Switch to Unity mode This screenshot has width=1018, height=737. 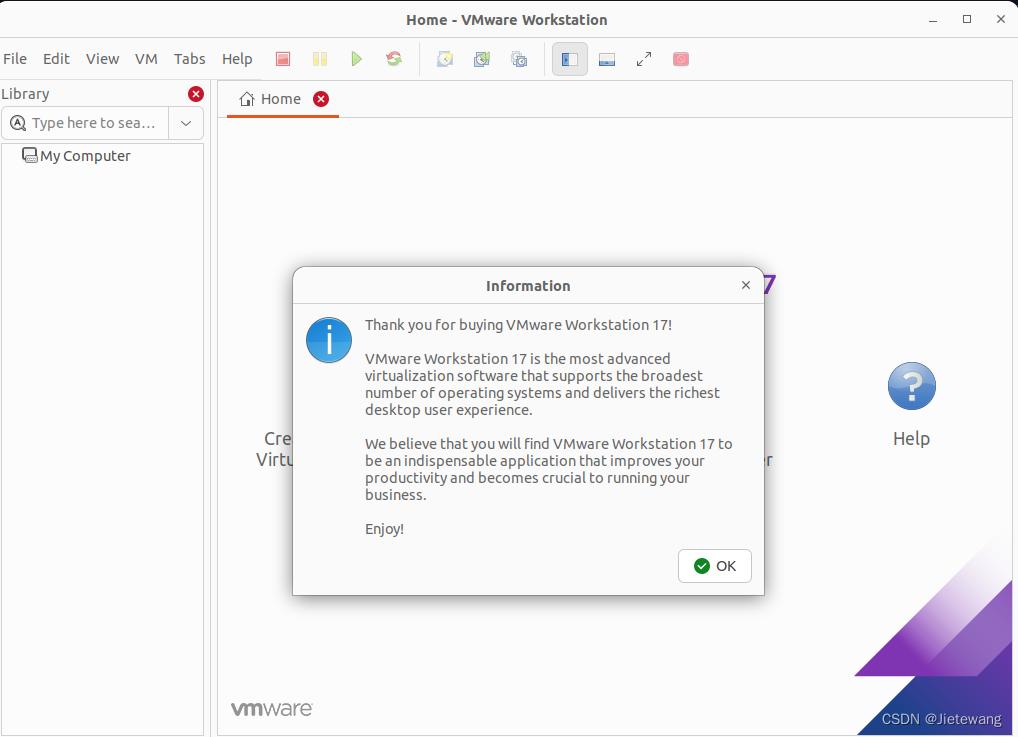pos(680,59)
